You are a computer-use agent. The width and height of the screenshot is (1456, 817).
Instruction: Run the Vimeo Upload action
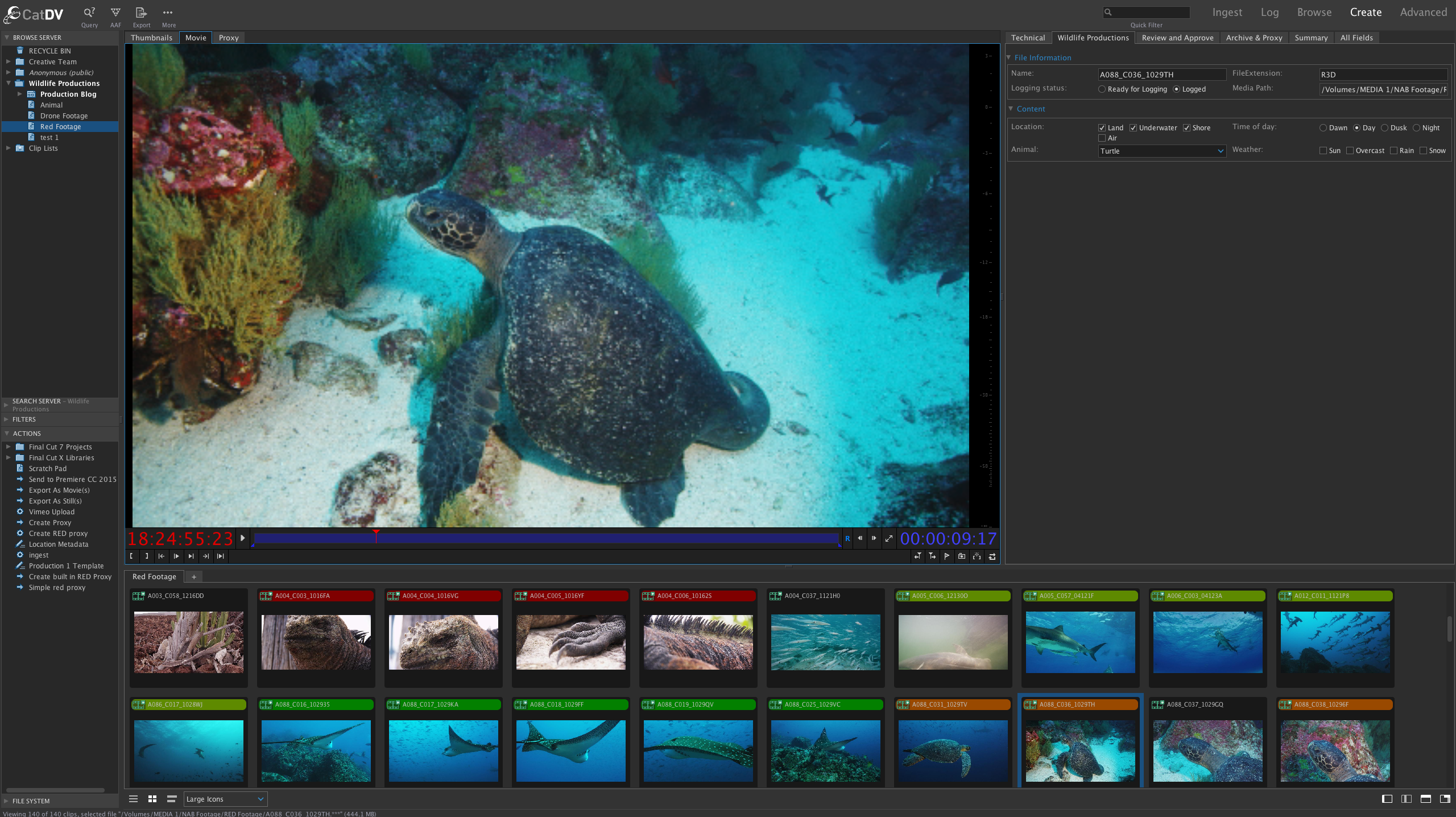(x=51, y=511)
